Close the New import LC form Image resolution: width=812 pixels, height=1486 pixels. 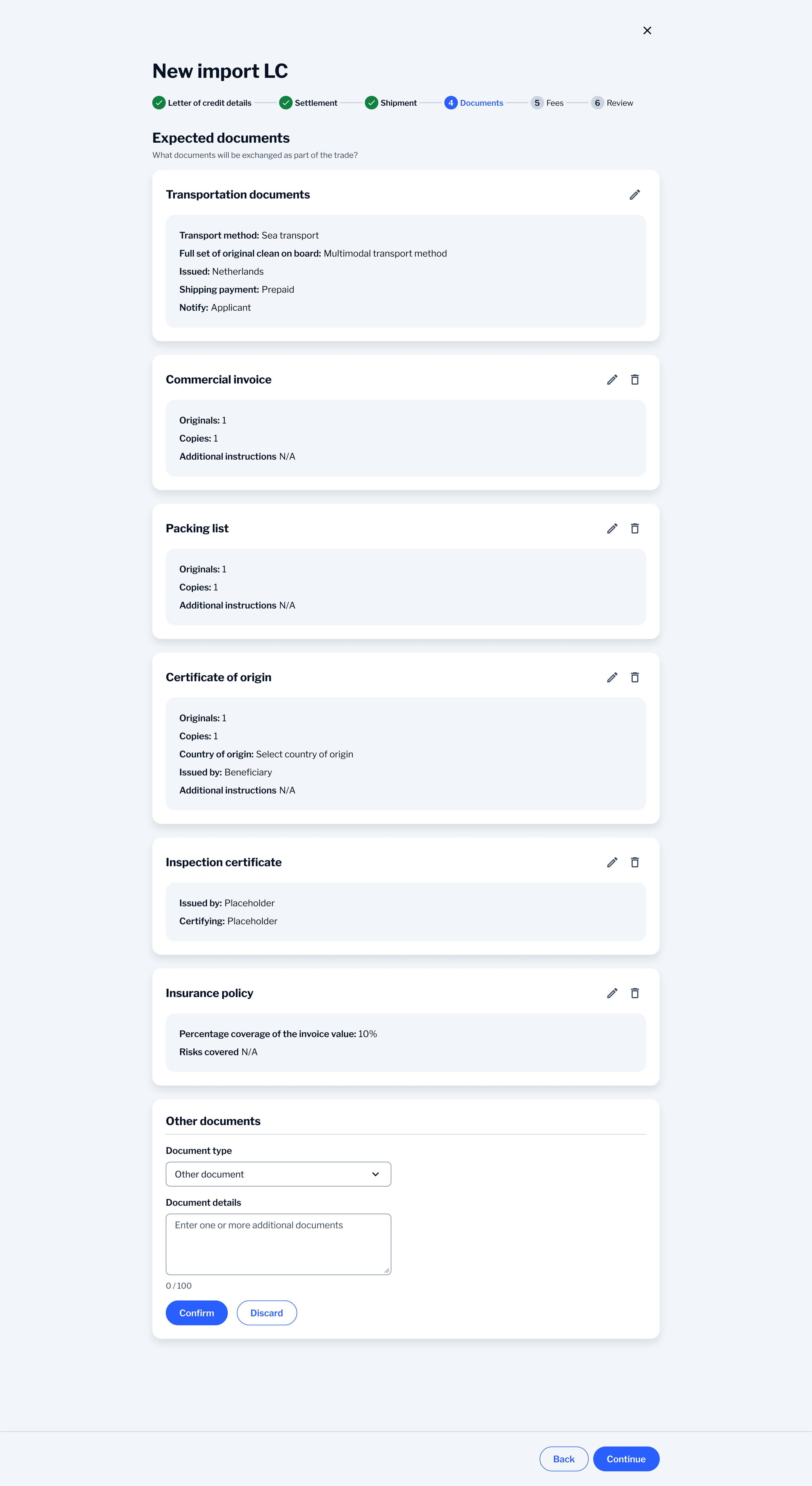pos(647,30)
